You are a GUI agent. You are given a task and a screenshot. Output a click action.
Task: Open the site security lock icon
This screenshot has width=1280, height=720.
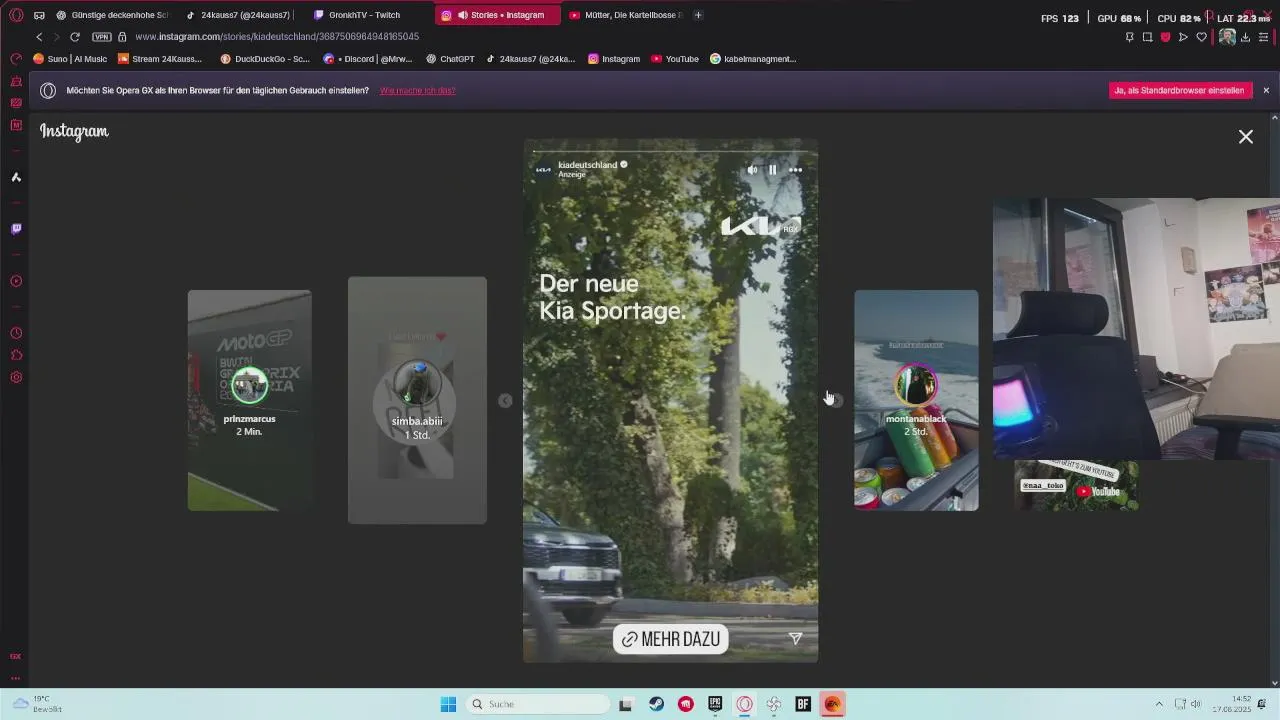(x=122, y=37)
